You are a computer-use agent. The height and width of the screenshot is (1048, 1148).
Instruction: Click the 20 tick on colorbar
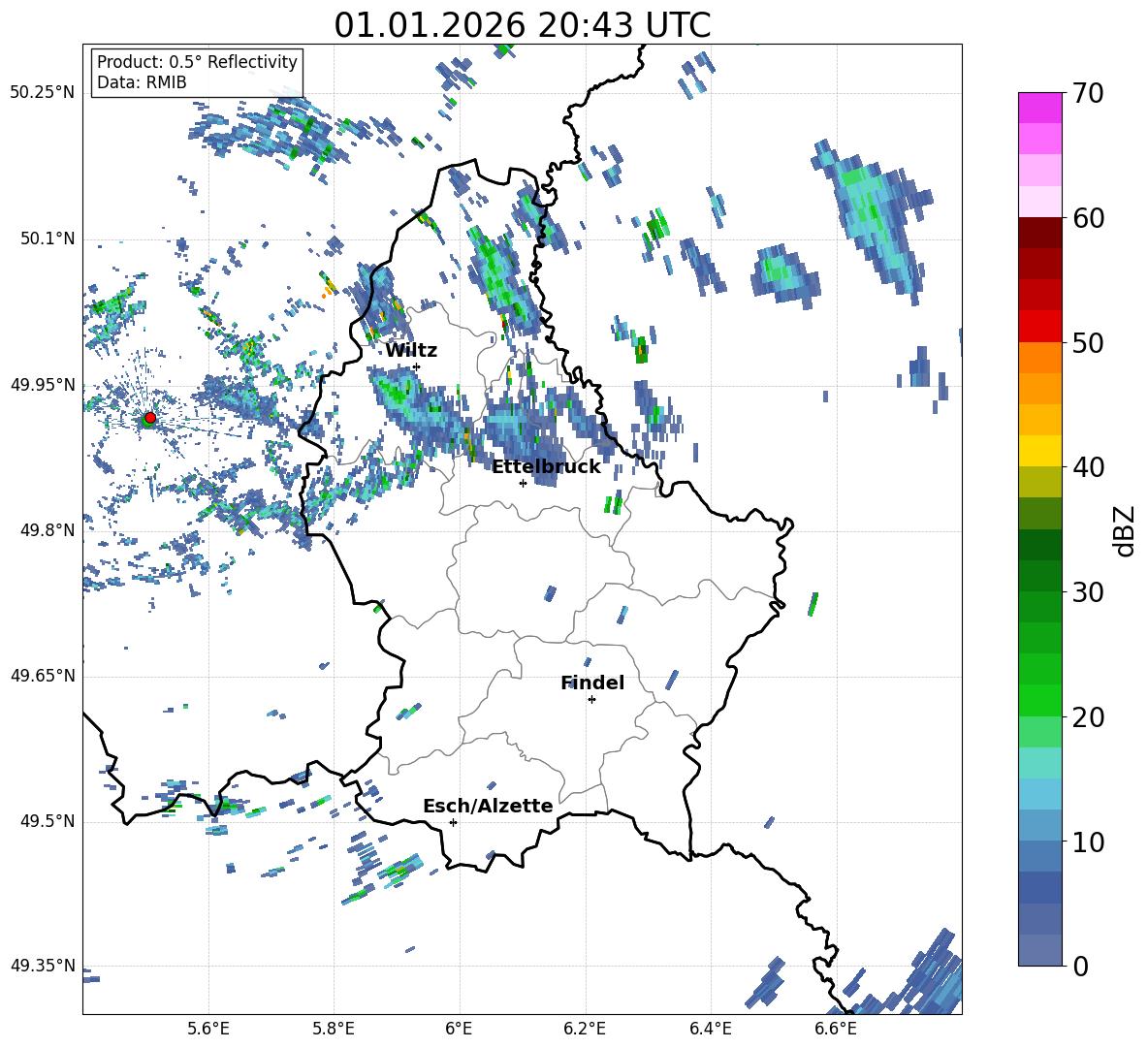pos(1088,716)
